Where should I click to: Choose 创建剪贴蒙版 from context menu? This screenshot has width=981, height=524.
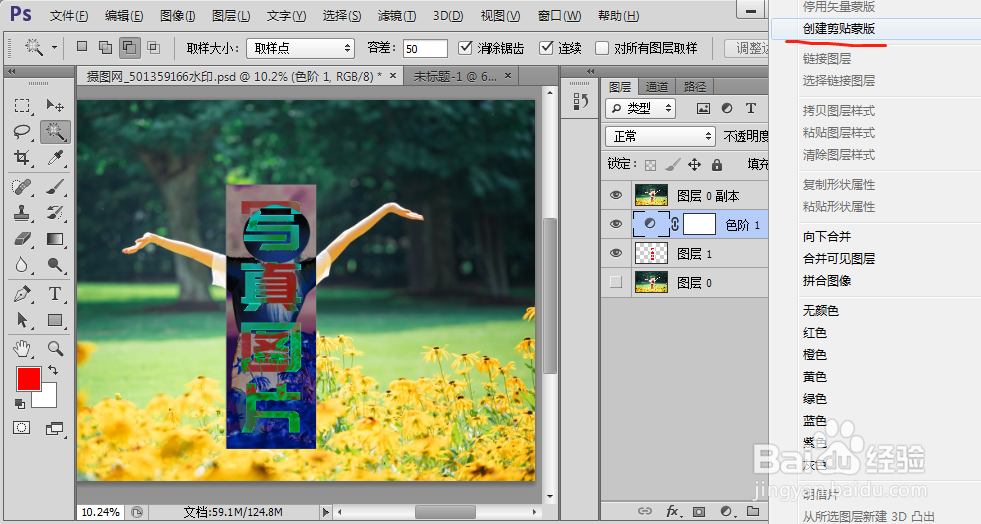click(838, 29)
